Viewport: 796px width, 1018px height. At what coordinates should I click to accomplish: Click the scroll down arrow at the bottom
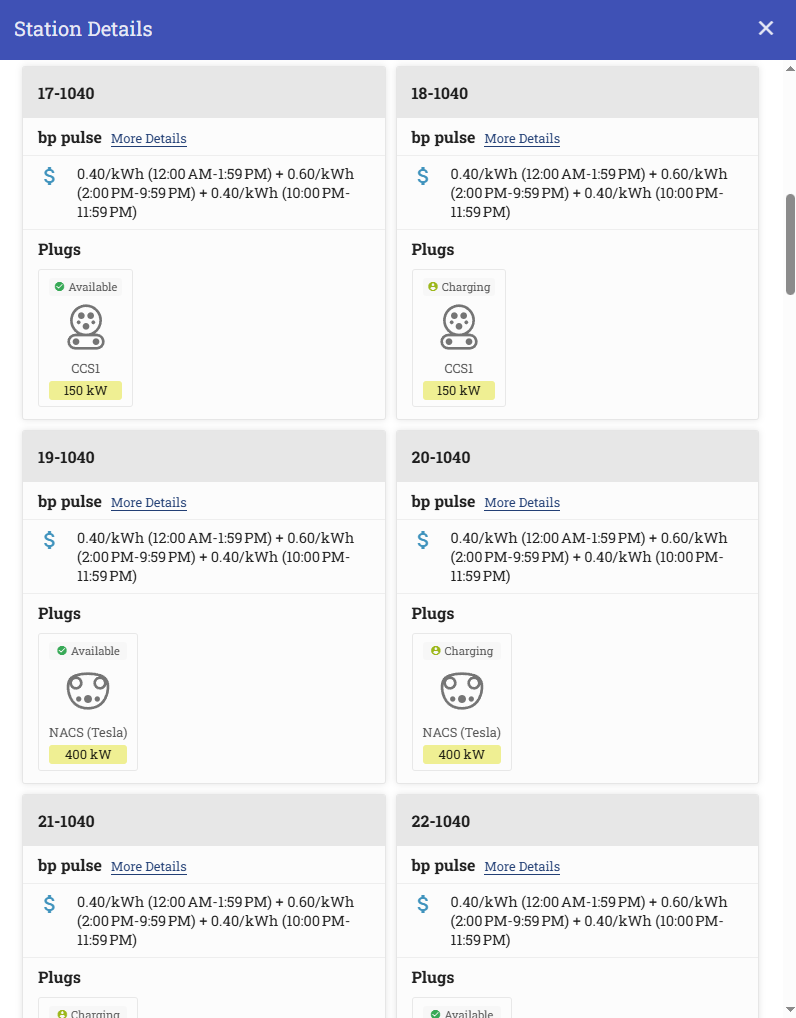790,1009
